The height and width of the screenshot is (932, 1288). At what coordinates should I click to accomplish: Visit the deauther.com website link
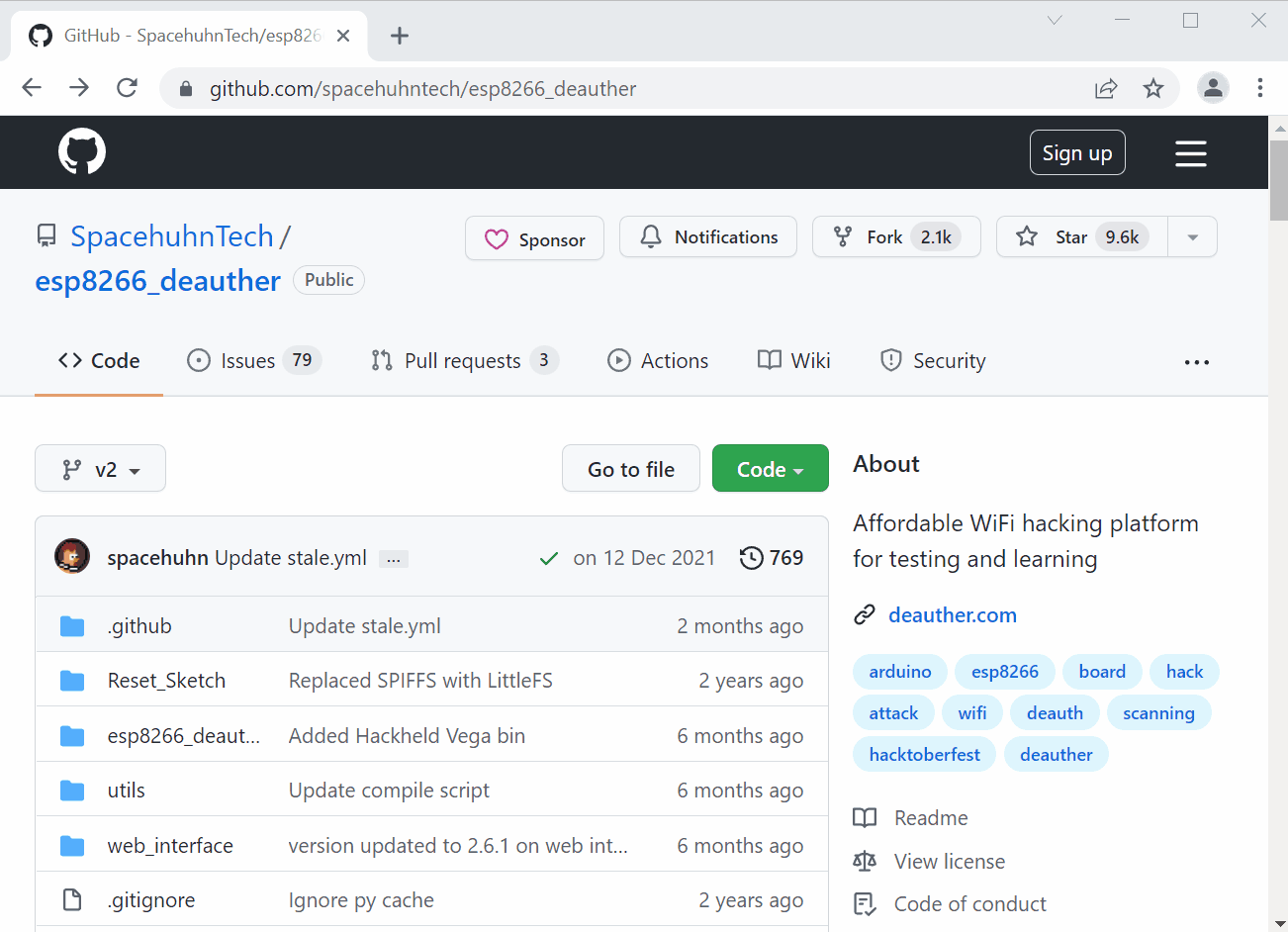953,615
